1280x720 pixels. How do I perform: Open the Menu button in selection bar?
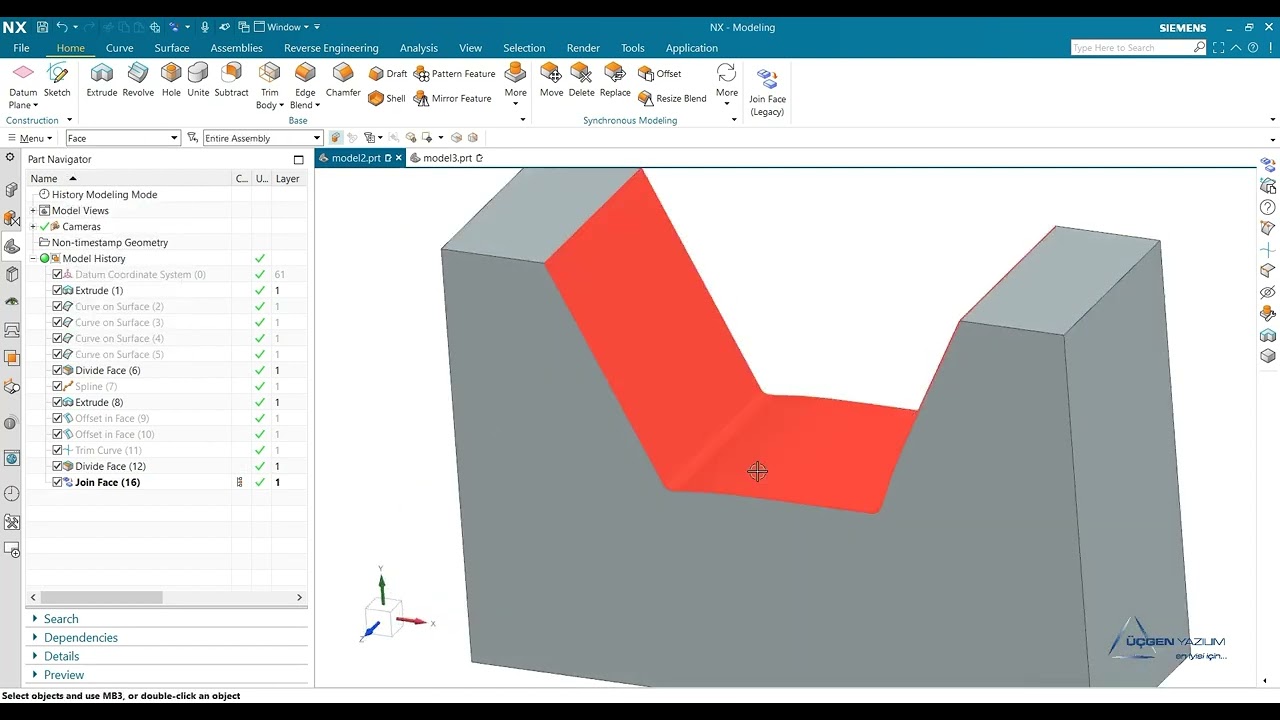click(x=30, y=138)
